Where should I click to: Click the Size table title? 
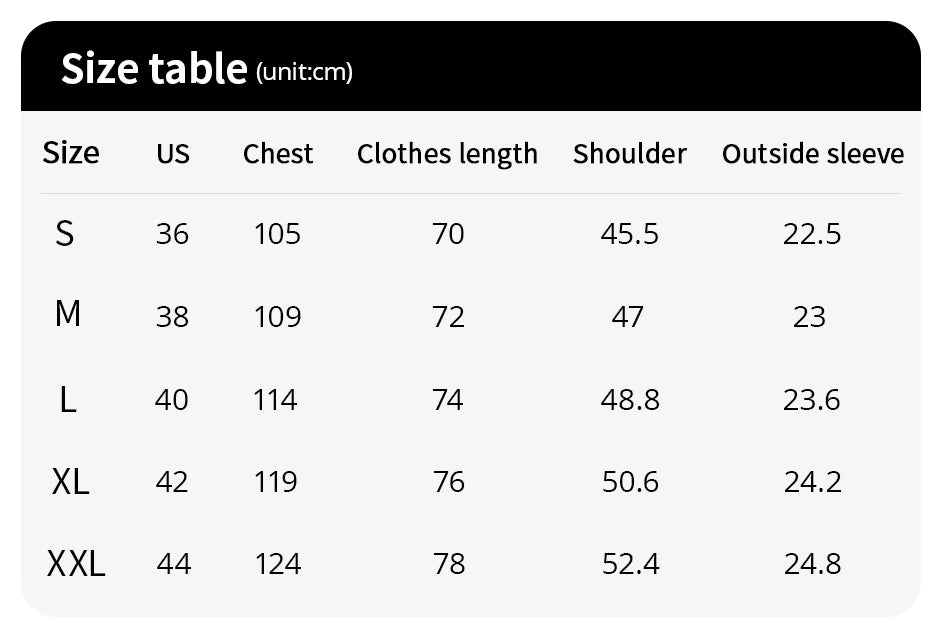point(154,68)
